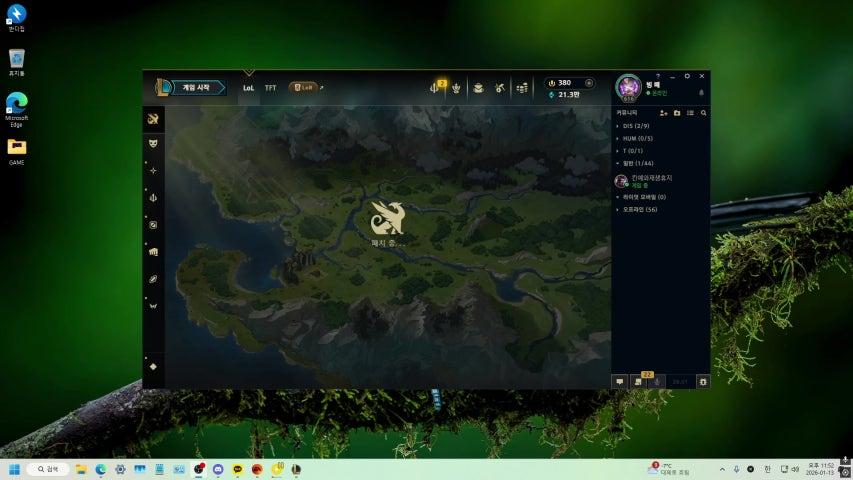Click the bug report icon at panel bottom
The image size is (853, 480).
pyautogui.click(x=703, y=381)
